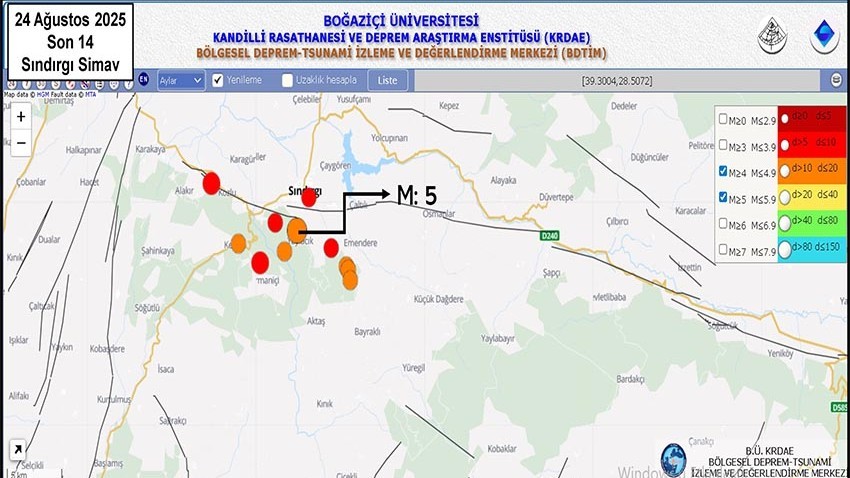
Task: Uncheck the Yenileme checkbox
Action: (x=218, y=80)
